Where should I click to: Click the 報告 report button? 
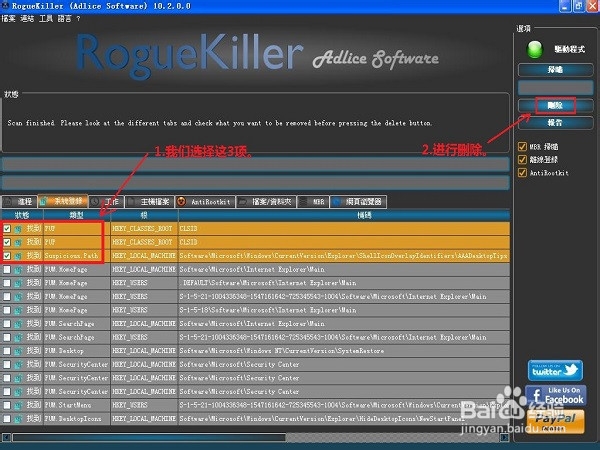point(555,122)
